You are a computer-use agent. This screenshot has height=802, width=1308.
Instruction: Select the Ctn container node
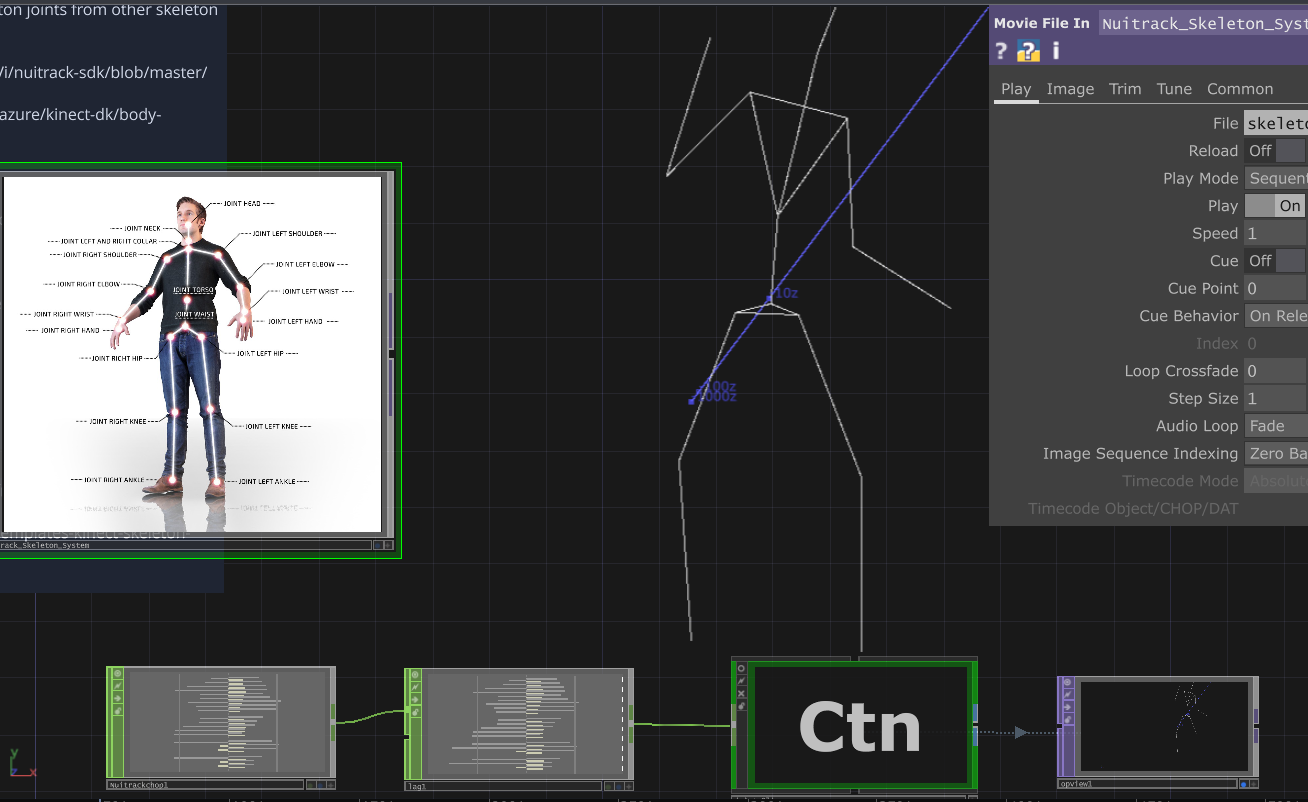(x=860, y=725)
